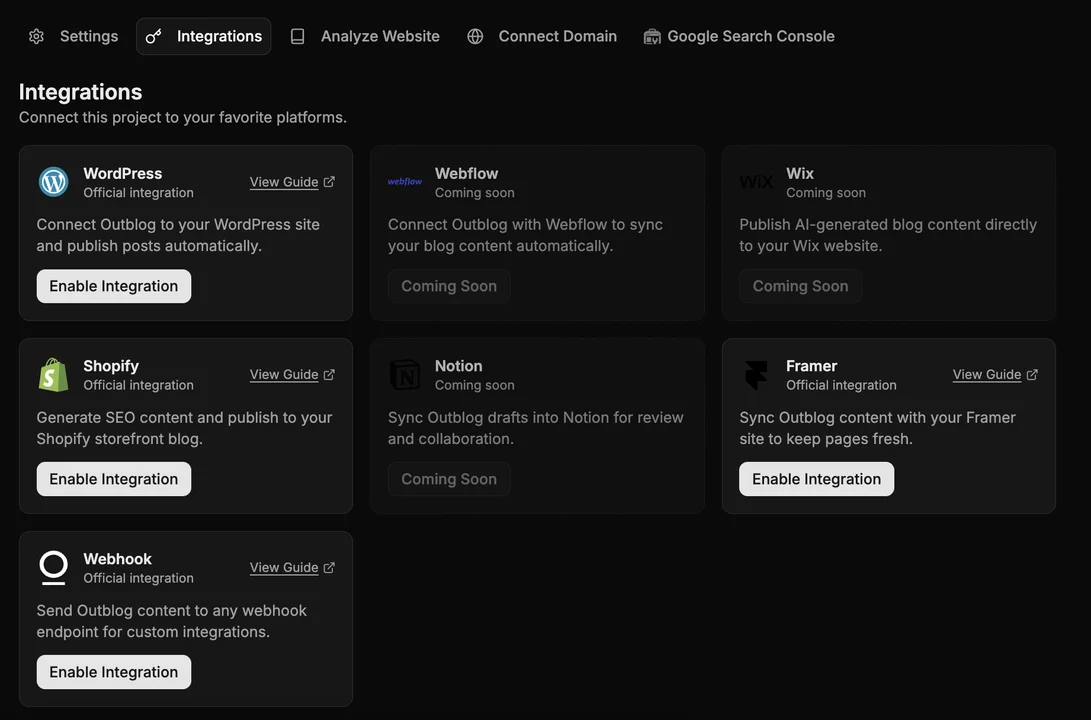Click the Notion card title
The image size is (1091, 720).
point(459,366)
